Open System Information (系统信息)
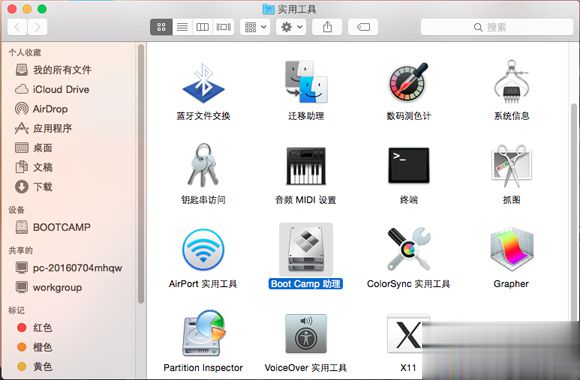This screenshot has height=380, width=580. coord(511,82)
